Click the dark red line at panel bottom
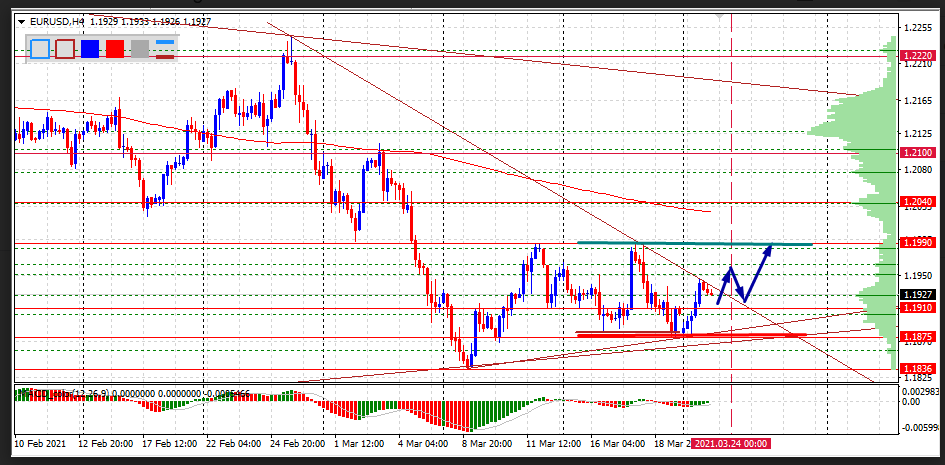Viewport: 945px width, 465px height. (164, 56)
